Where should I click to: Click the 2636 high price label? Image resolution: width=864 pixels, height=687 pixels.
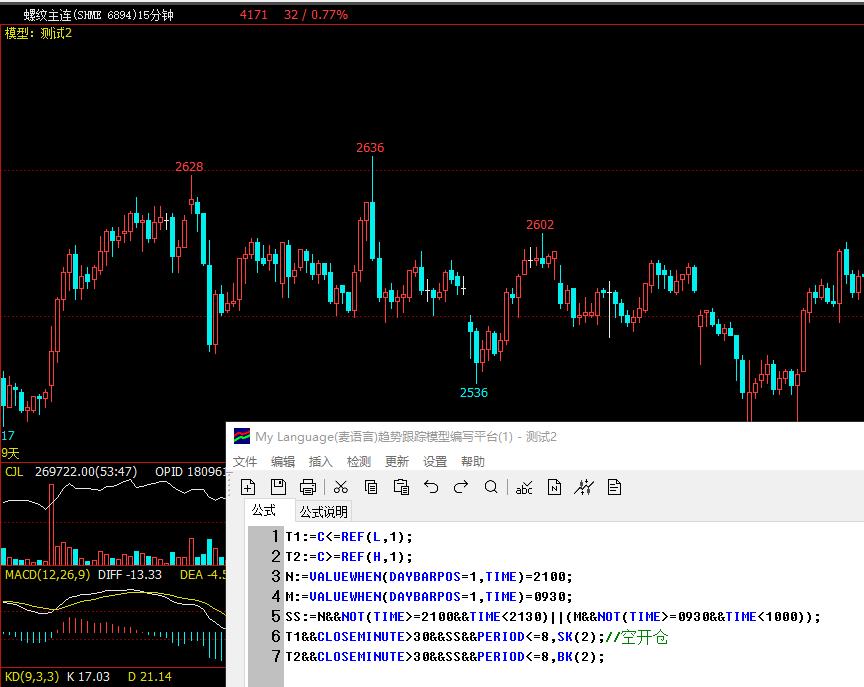(x=370, y=148)
